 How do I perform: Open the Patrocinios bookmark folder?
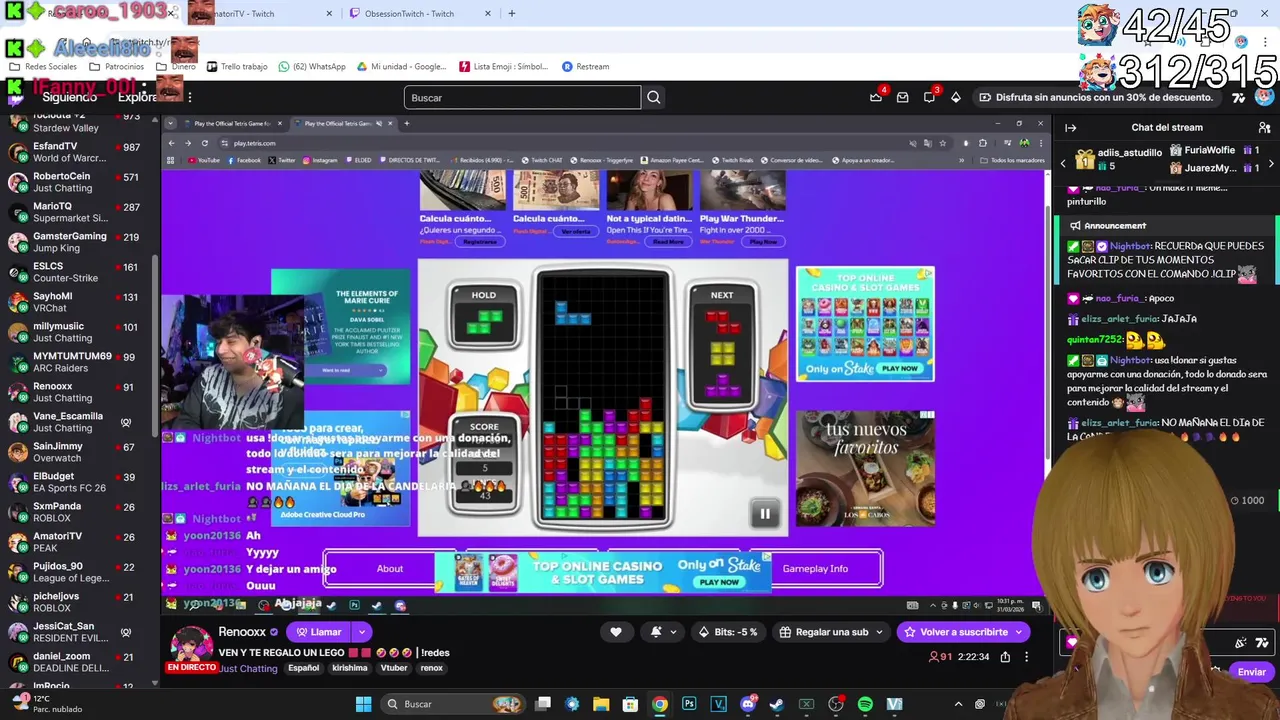click(x=117, y=66)
